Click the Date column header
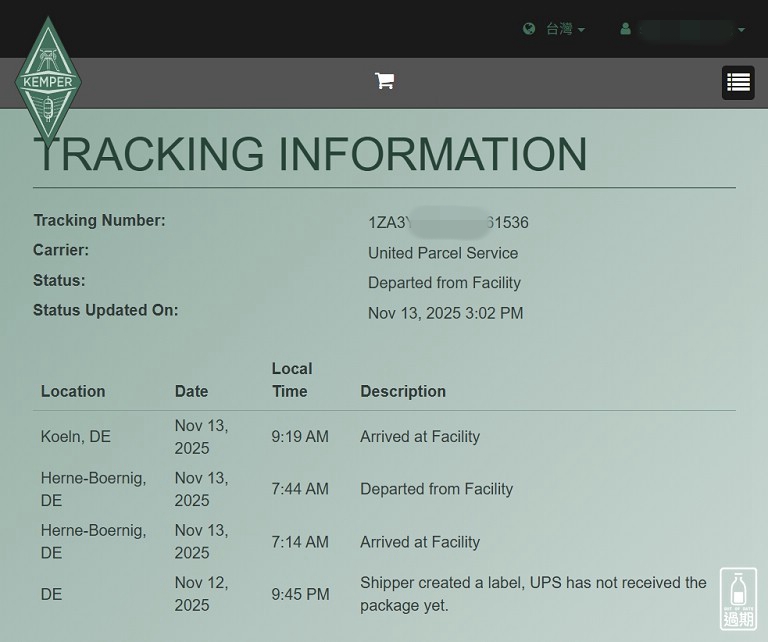The width and height of the screenshot is (768, 642). click(x=191, y=391)
